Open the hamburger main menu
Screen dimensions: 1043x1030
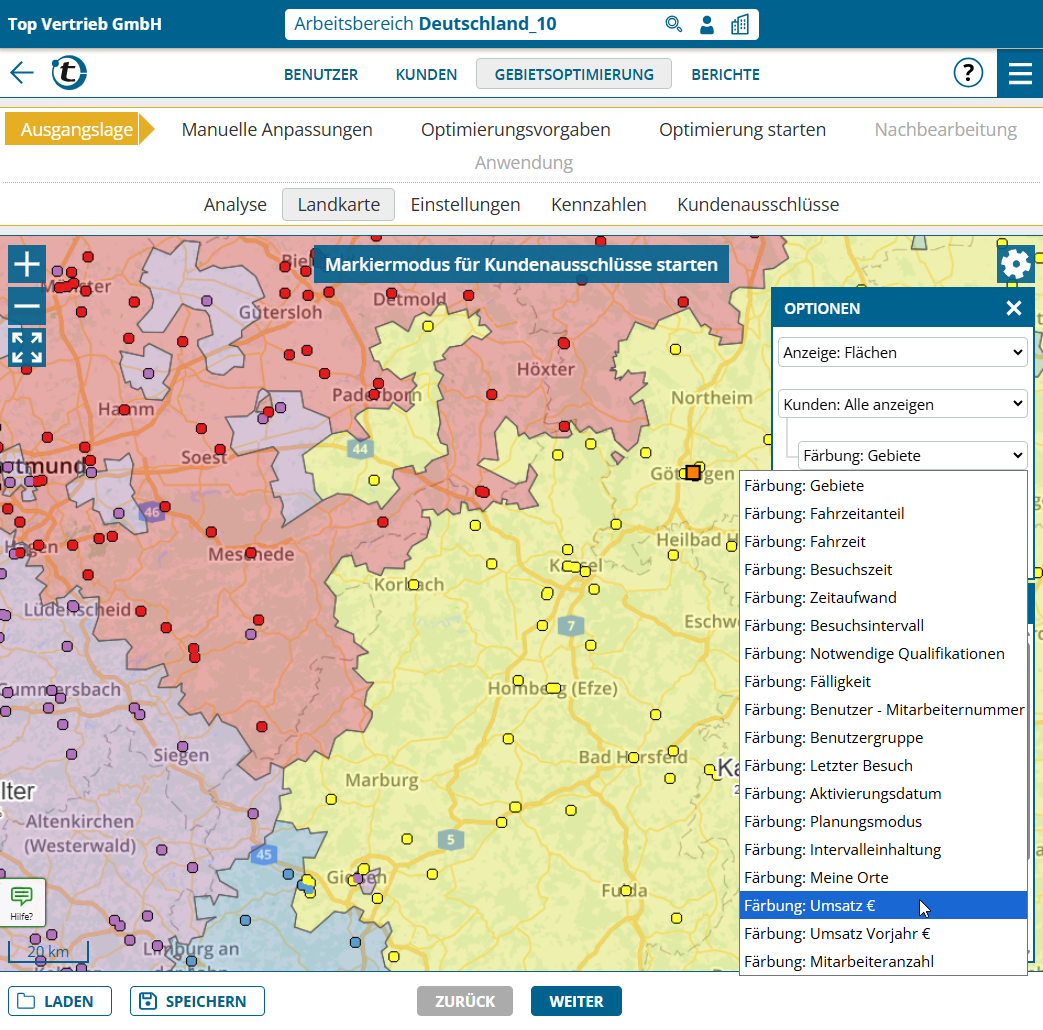[x=1020, y=74]
